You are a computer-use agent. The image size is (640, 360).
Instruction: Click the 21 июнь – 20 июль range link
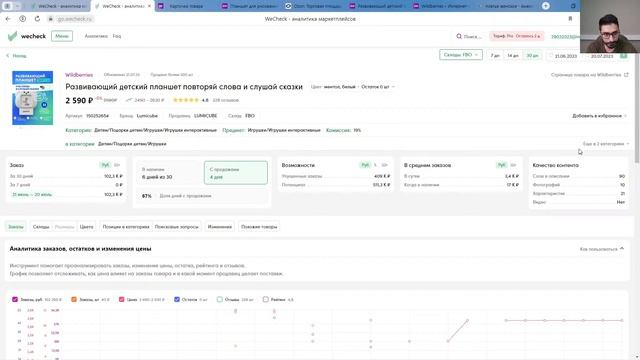(32, 195)
